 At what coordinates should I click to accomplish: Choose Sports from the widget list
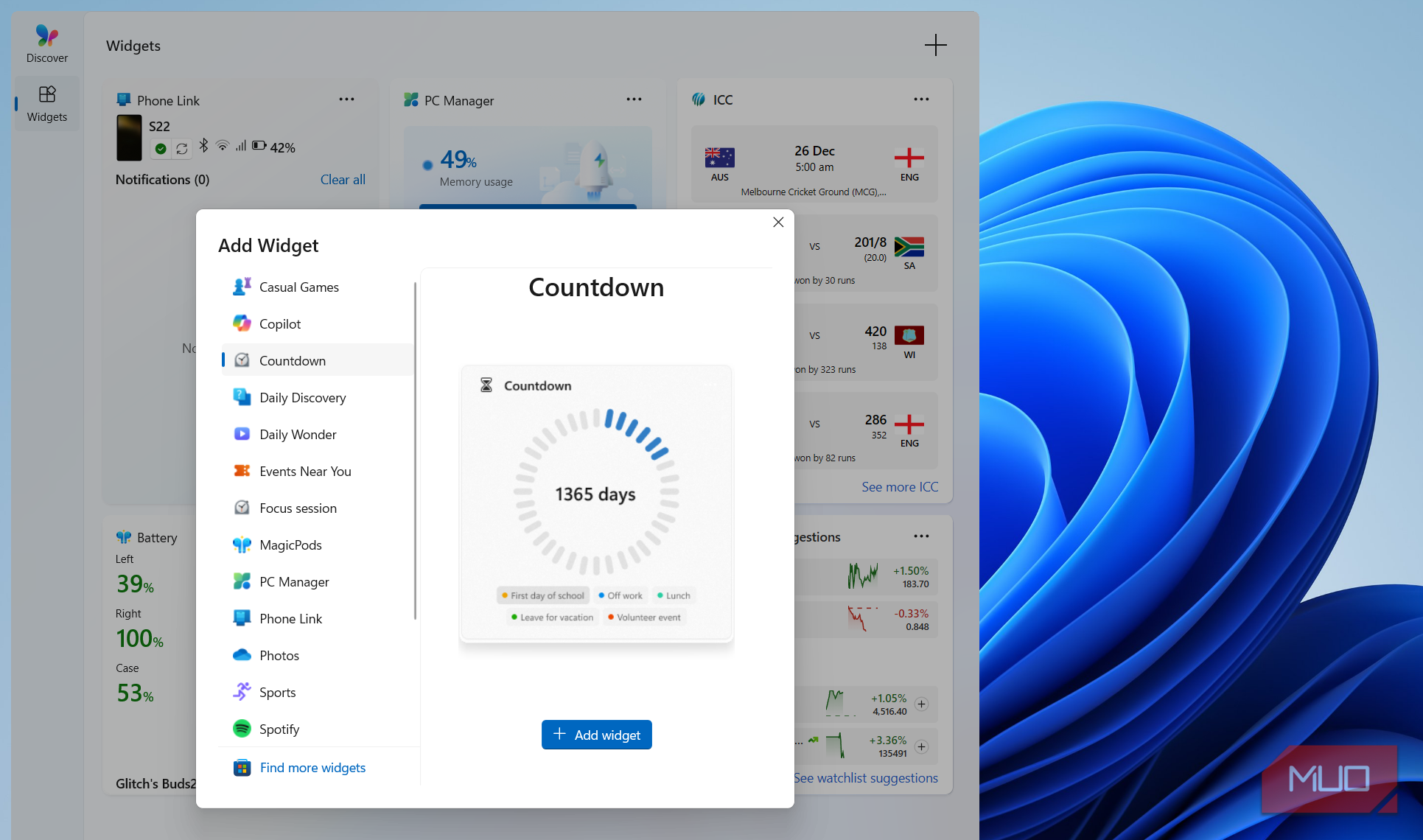(318, 692)
